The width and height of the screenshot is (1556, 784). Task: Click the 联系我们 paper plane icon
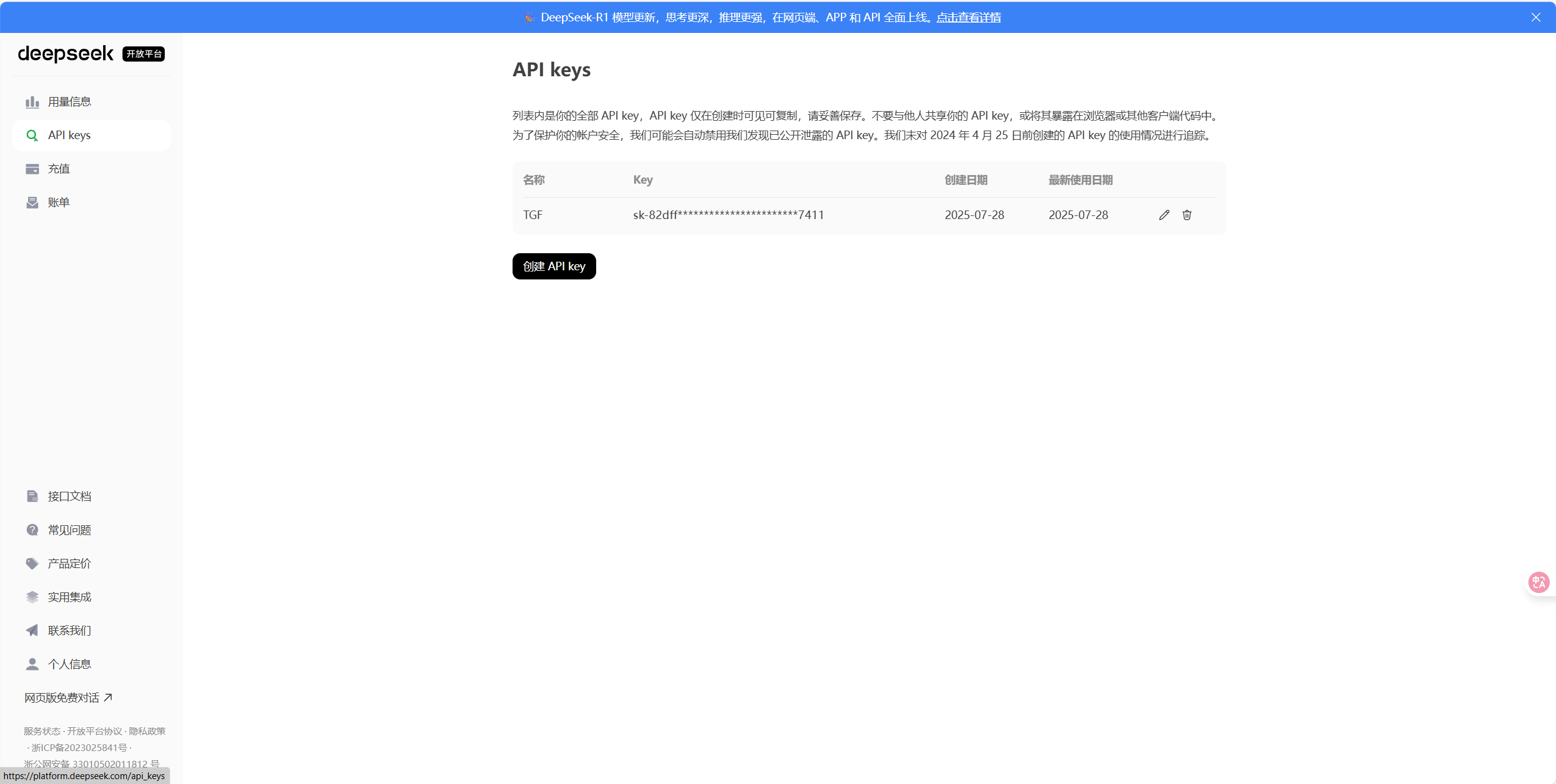coord(32,631)
